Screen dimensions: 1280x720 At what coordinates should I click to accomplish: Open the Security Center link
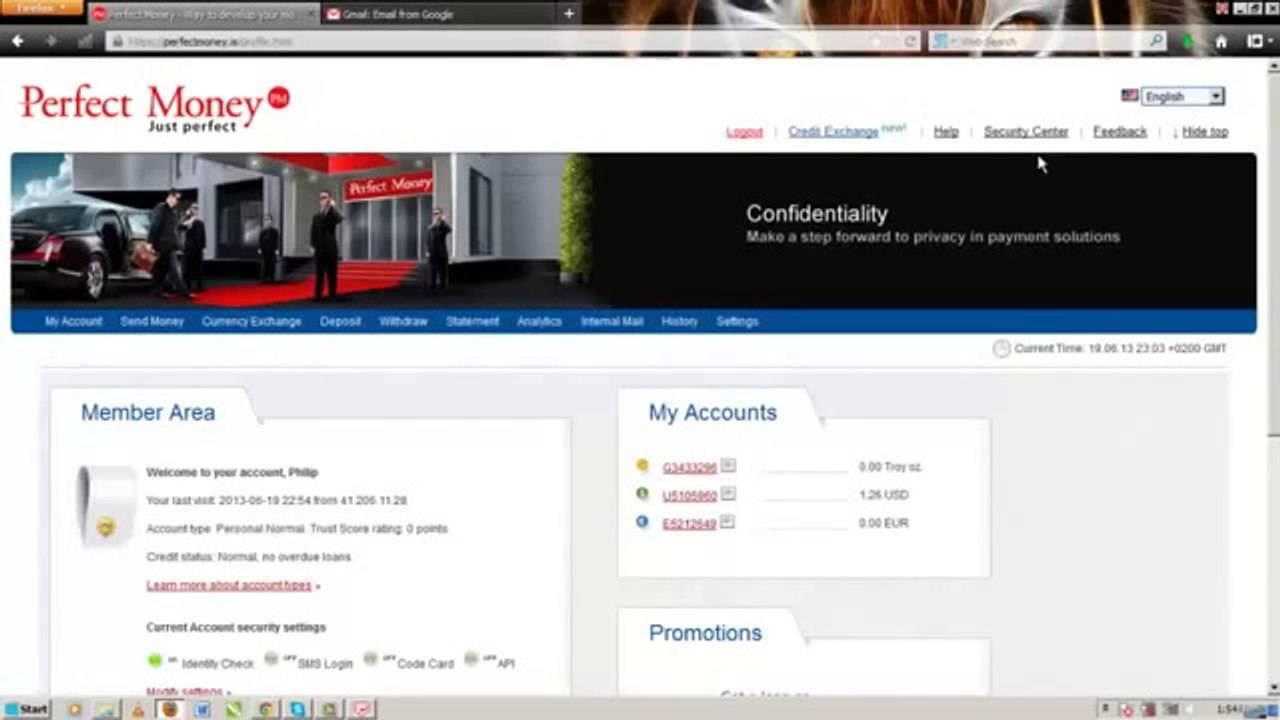pos(1026,132)
